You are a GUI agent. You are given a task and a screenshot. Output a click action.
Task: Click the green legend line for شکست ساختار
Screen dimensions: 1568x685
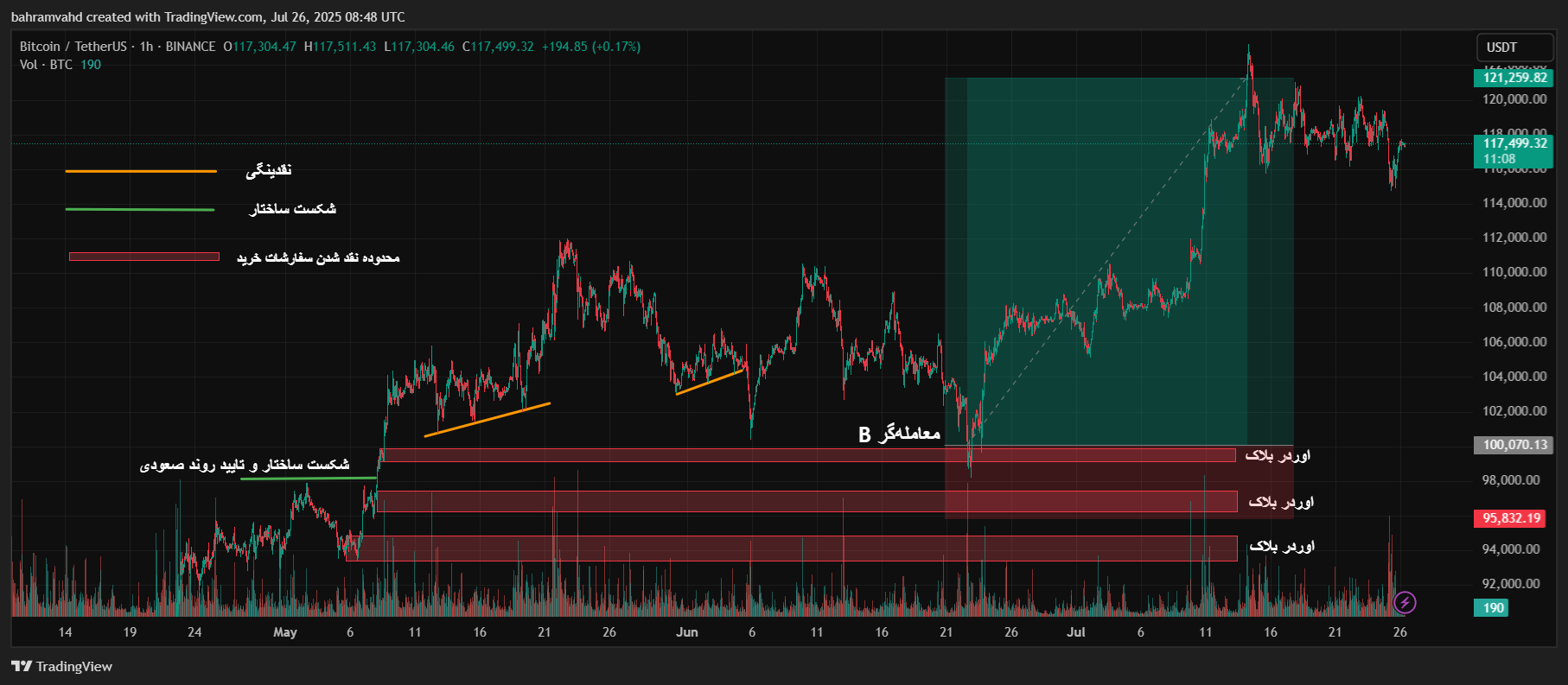[x=140, y=210]
